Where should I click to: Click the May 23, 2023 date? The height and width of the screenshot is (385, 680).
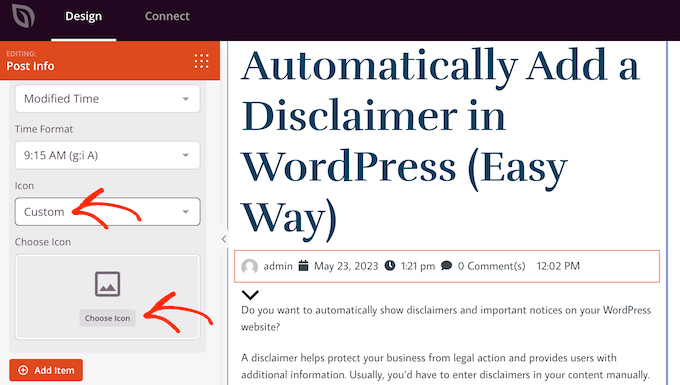pyautogui.click(x=346, y=266)
